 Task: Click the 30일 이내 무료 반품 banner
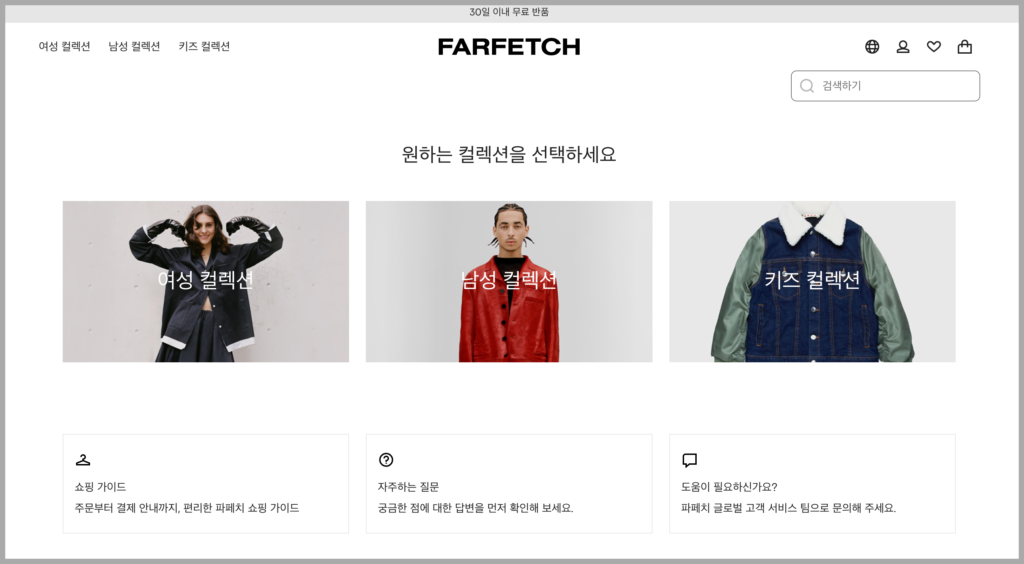[x=509, y=12]
